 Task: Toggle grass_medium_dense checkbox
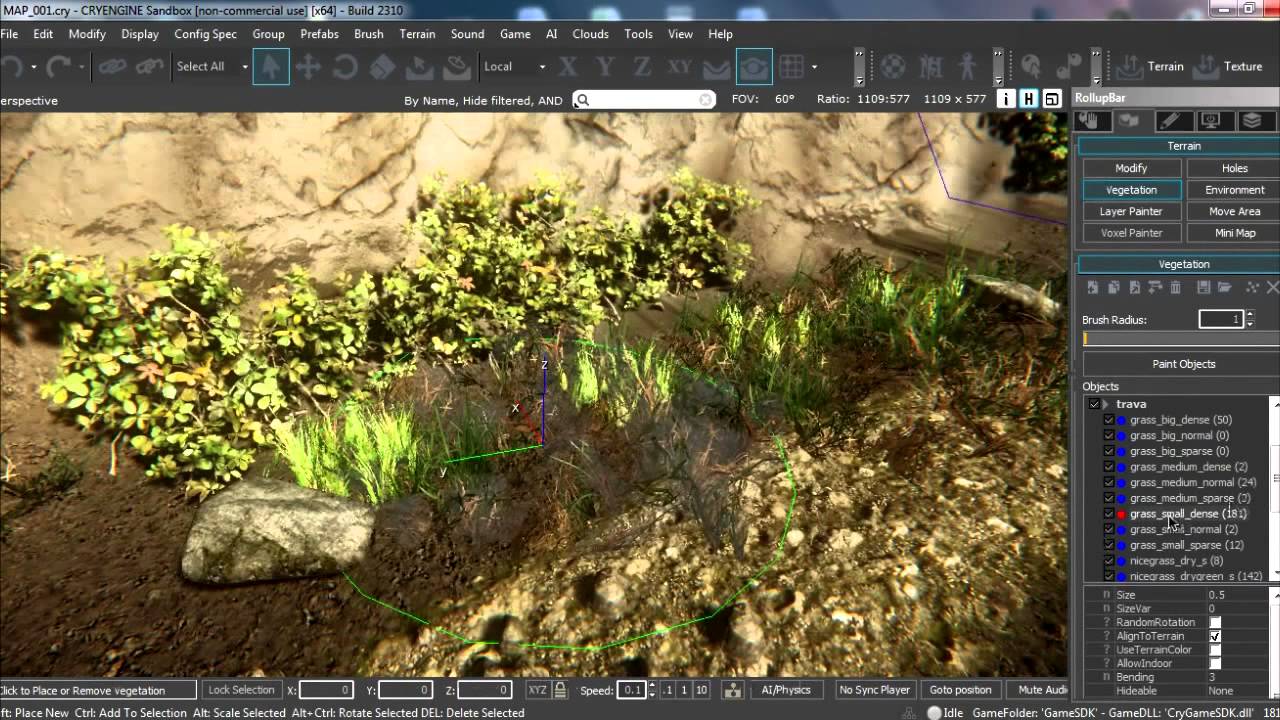click(1109, 467)
